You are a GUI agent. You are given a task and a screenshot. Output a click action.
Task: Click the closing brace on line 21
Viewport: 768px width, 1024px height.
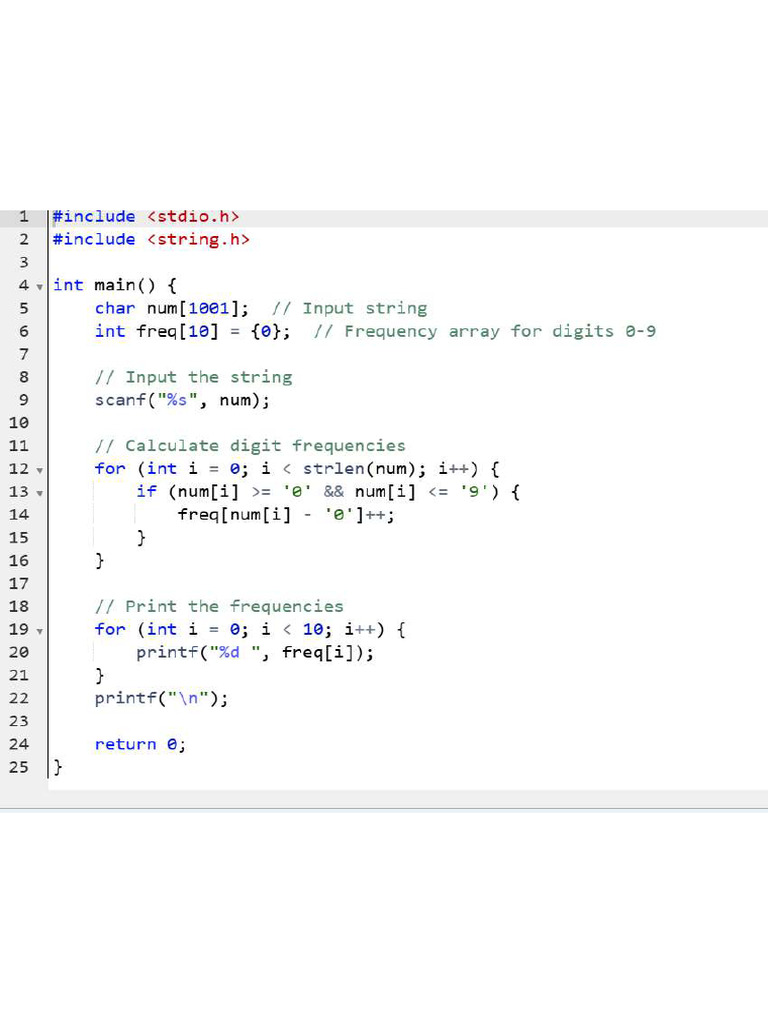click(99, 675)
